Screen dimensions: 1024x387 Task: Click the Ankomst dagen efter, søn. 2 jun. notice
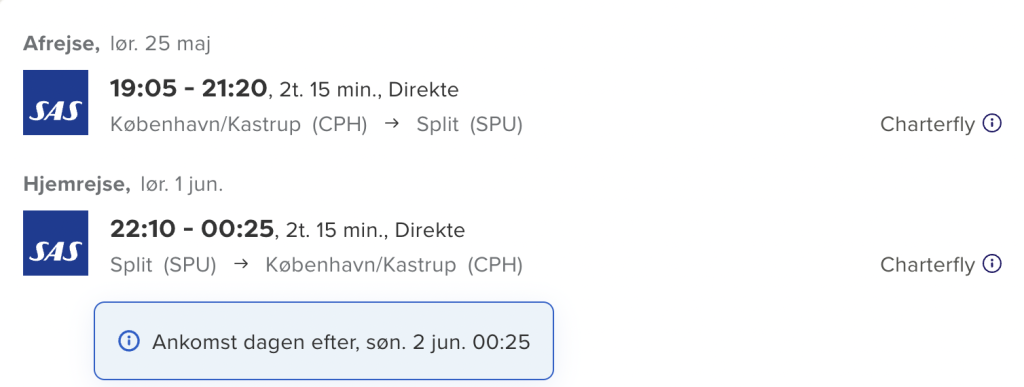click(x=324, y=341)
